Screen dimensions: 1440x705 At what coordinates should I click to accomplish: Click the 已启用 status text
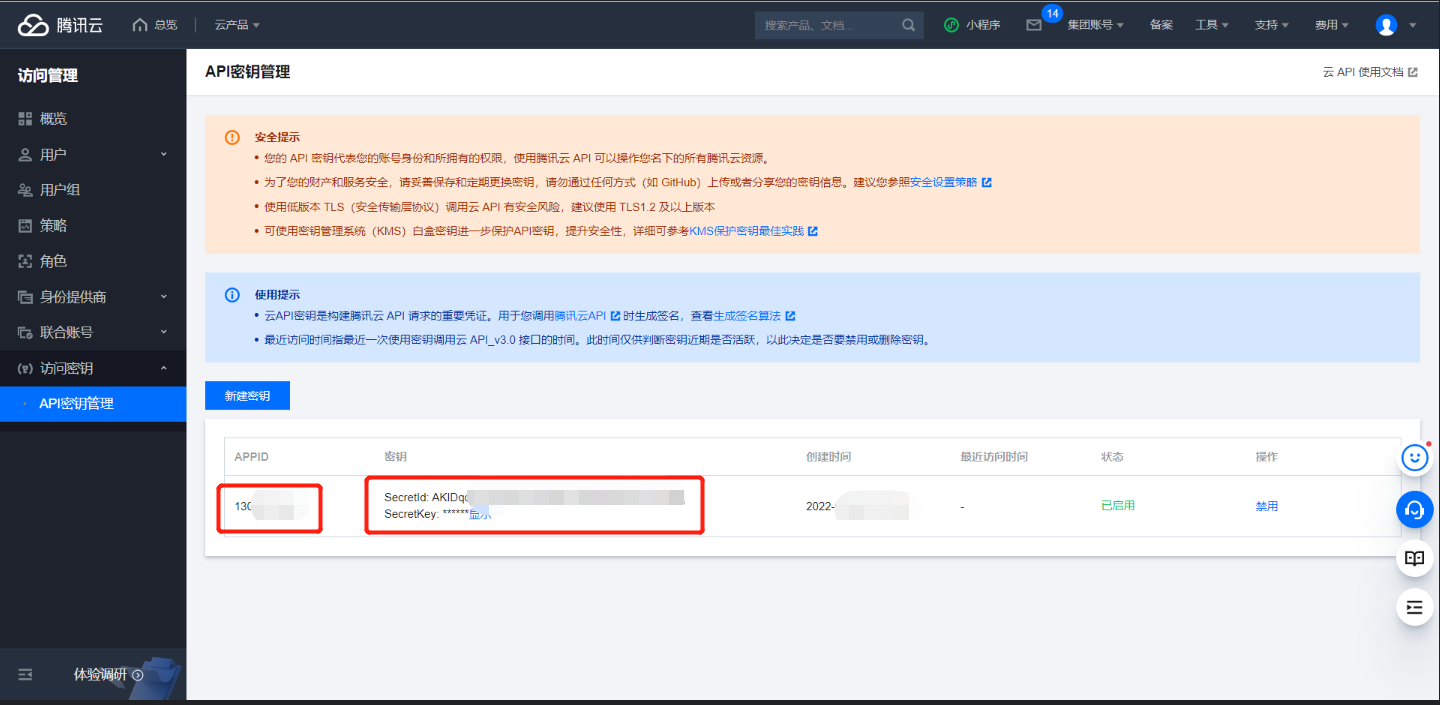tap(1118, 506)
